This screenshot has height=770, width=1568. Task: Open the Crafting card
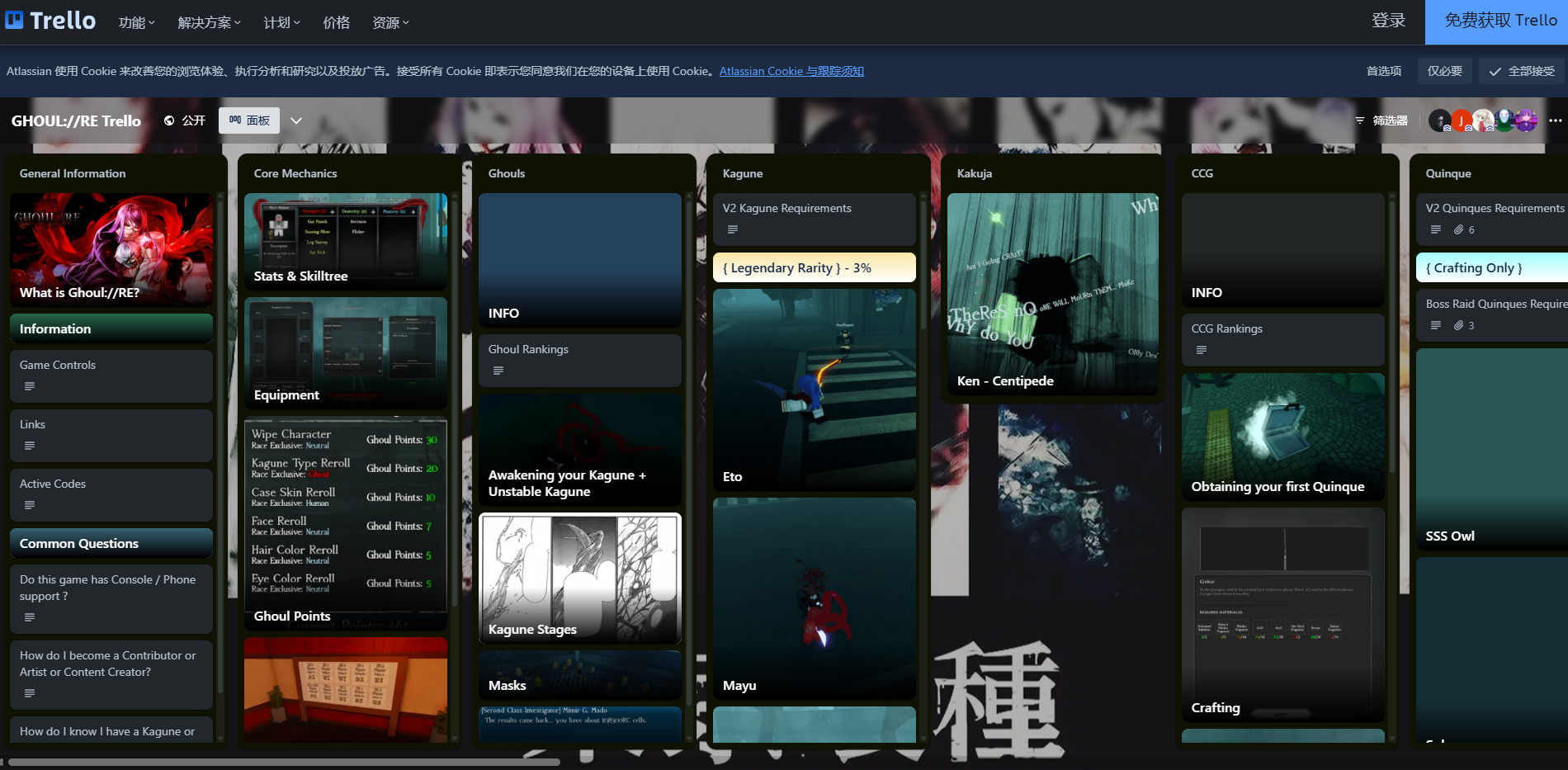[x=1283, y=615]
